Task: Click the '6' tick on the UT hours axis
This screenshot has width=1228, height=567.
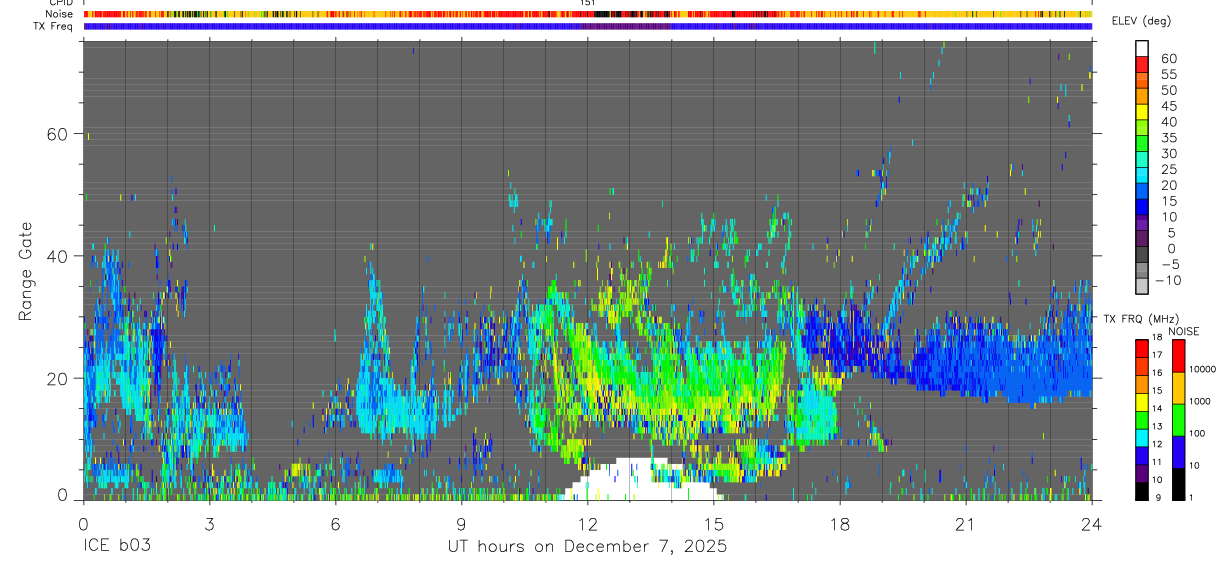Action: coord(335,523)
